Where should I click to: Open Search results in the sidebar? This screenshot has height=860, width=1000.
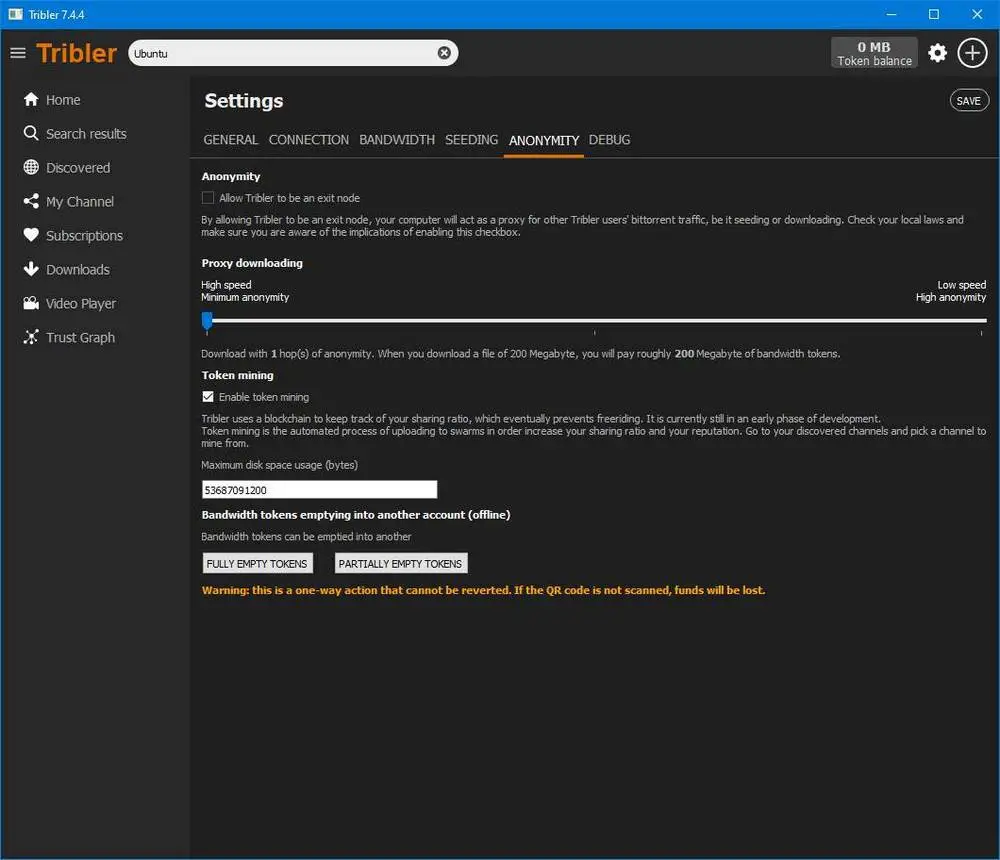86,134
